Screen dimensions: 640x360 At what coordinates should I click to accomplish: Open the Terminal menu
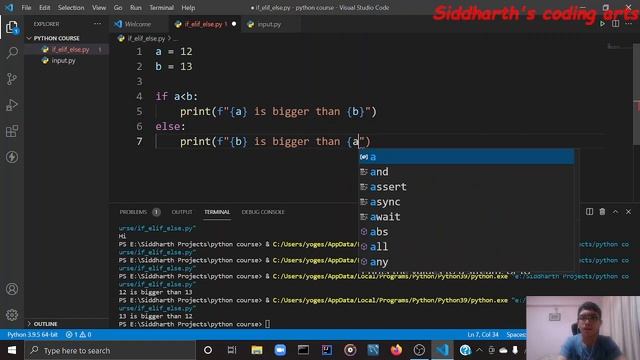161,8
